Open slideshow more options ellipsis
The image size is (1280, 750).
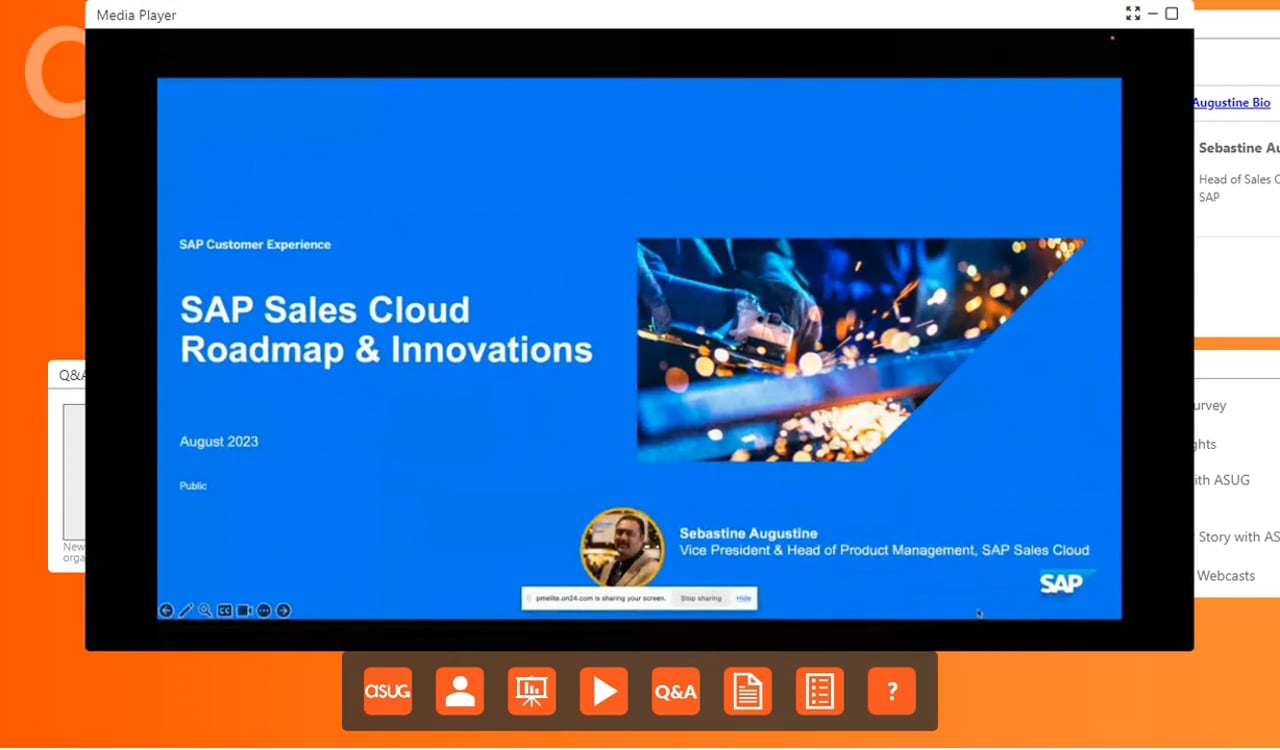coord(264,610)
